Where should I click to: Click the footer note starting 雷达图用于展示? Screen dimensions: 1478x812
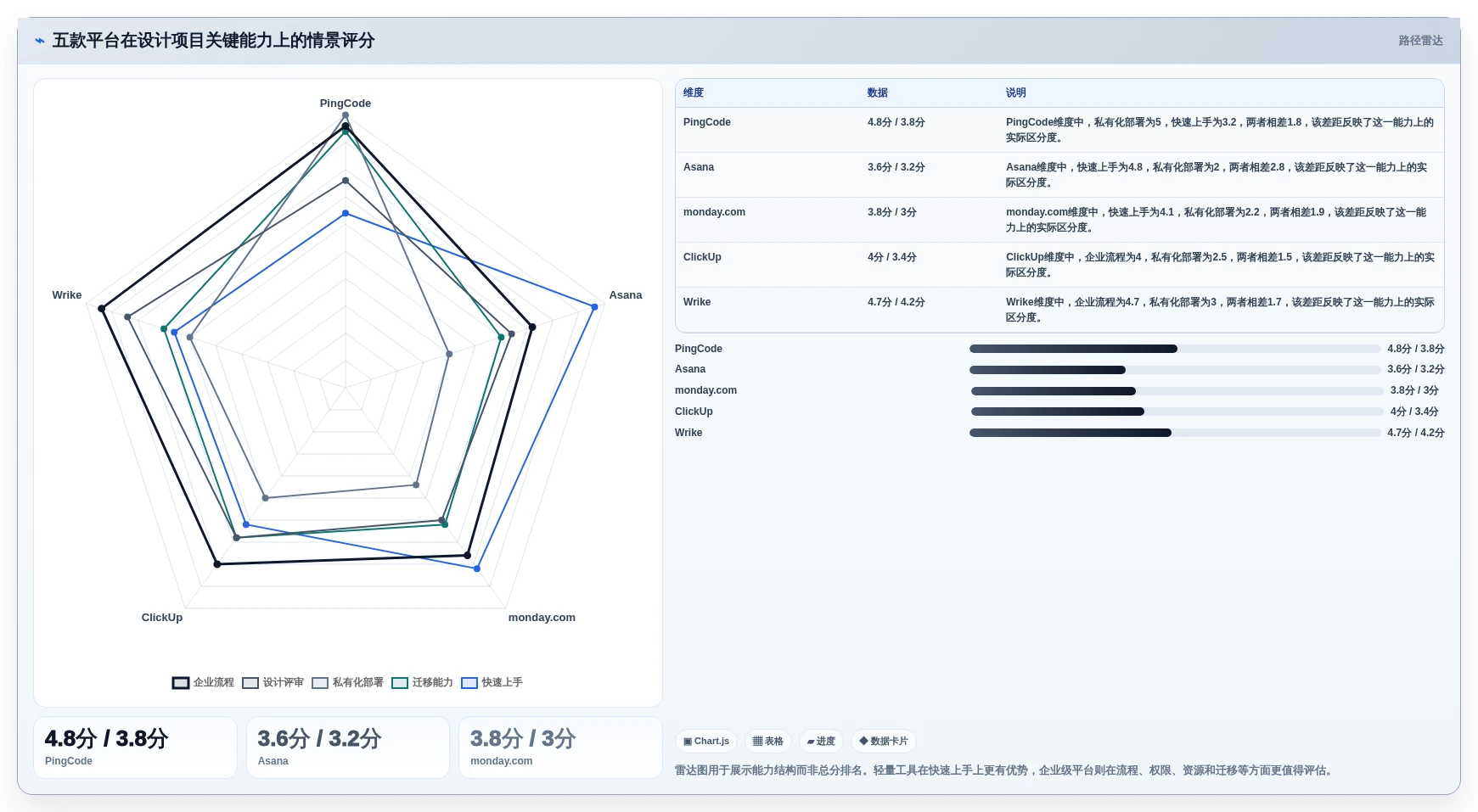tap(1005, 770)
